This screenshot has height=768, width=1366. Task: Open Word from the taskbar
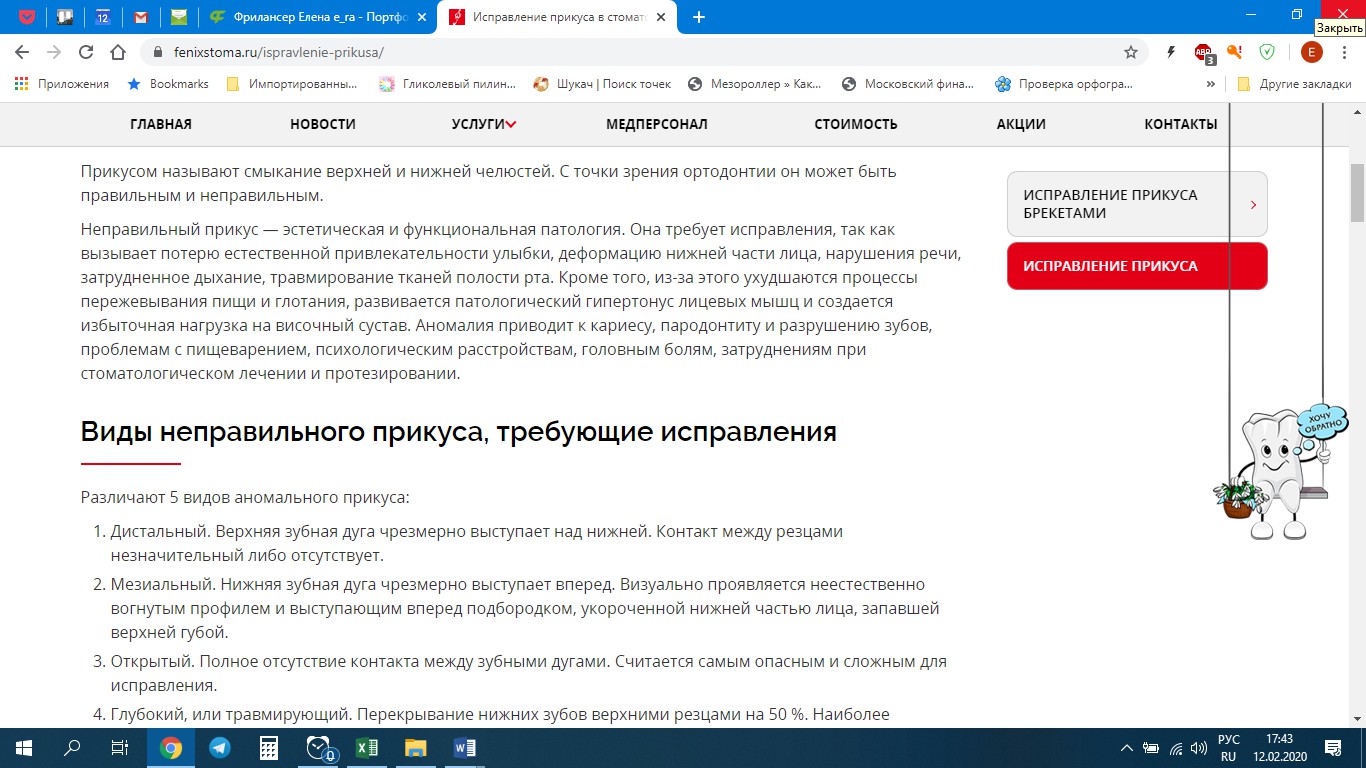point(465,747)
